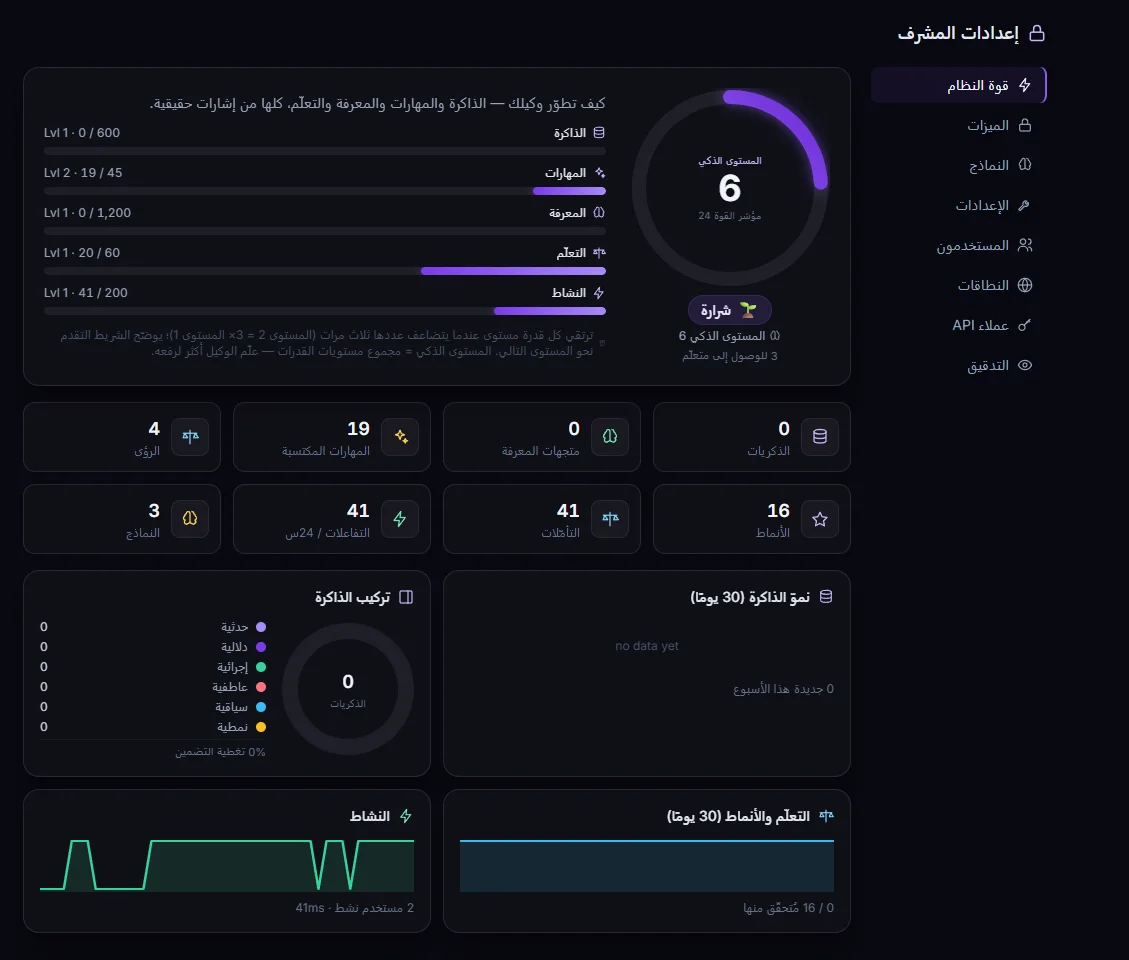Open the التدقيق sidebar section
Screen dimensions: 1129x960
pos(958,365)
